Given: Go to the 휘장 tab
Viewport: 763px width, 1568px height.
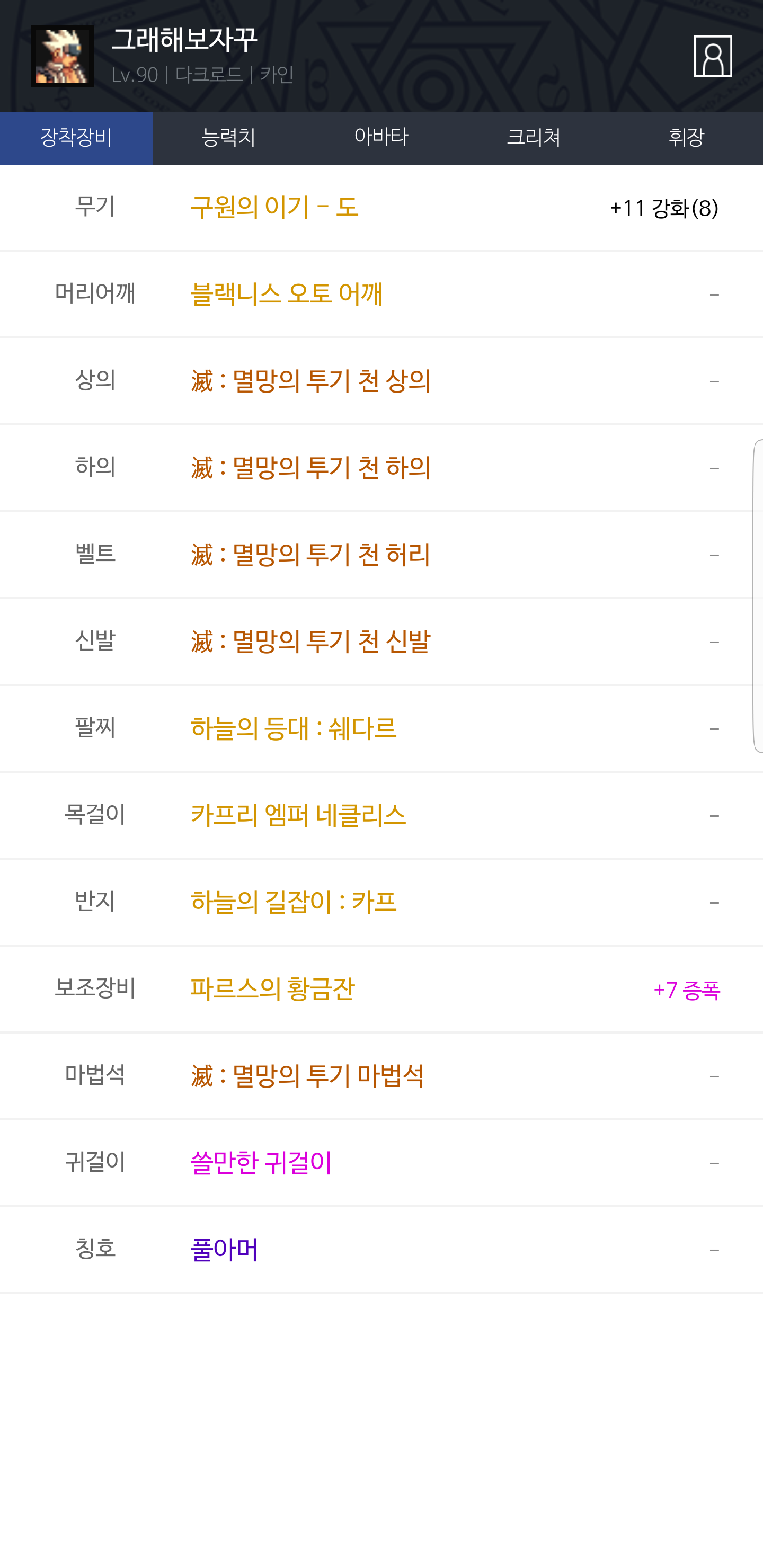Looking at the screenshot, I should [x=686, y=138].
